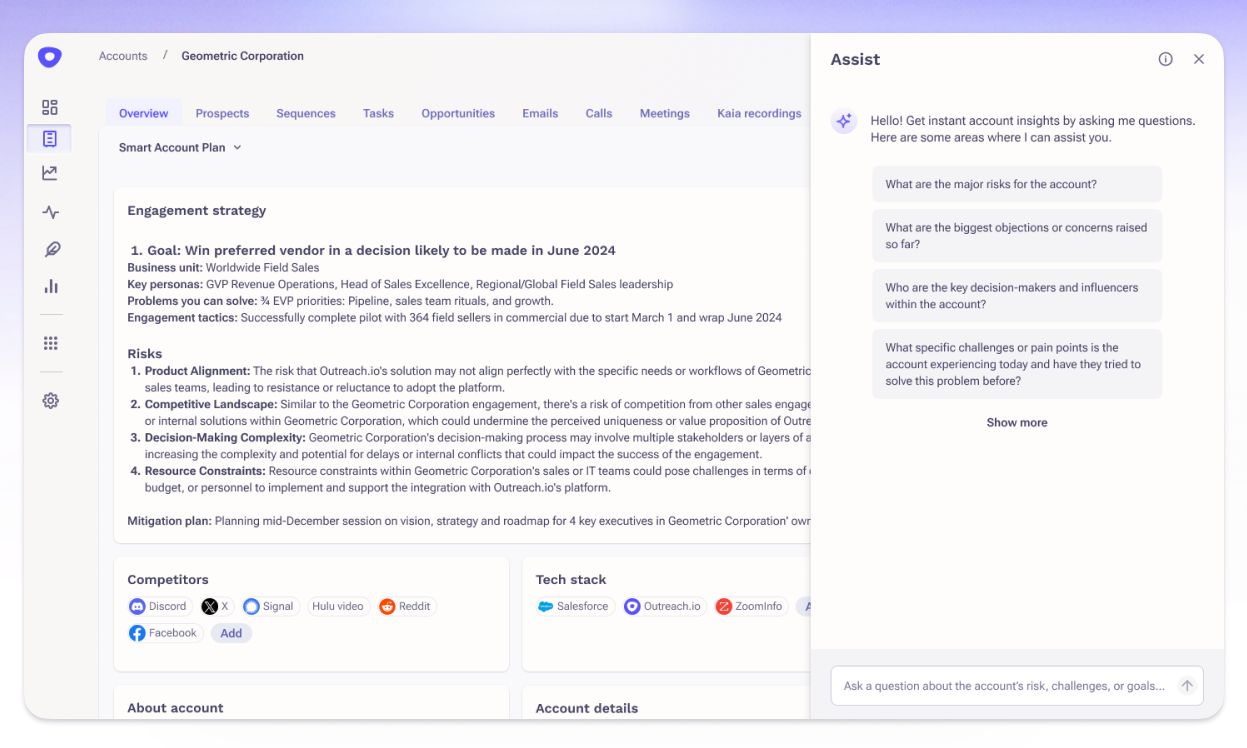Open the activity pulse icon in sidebar
1247x748 pixels.
(x=50, y=212)
